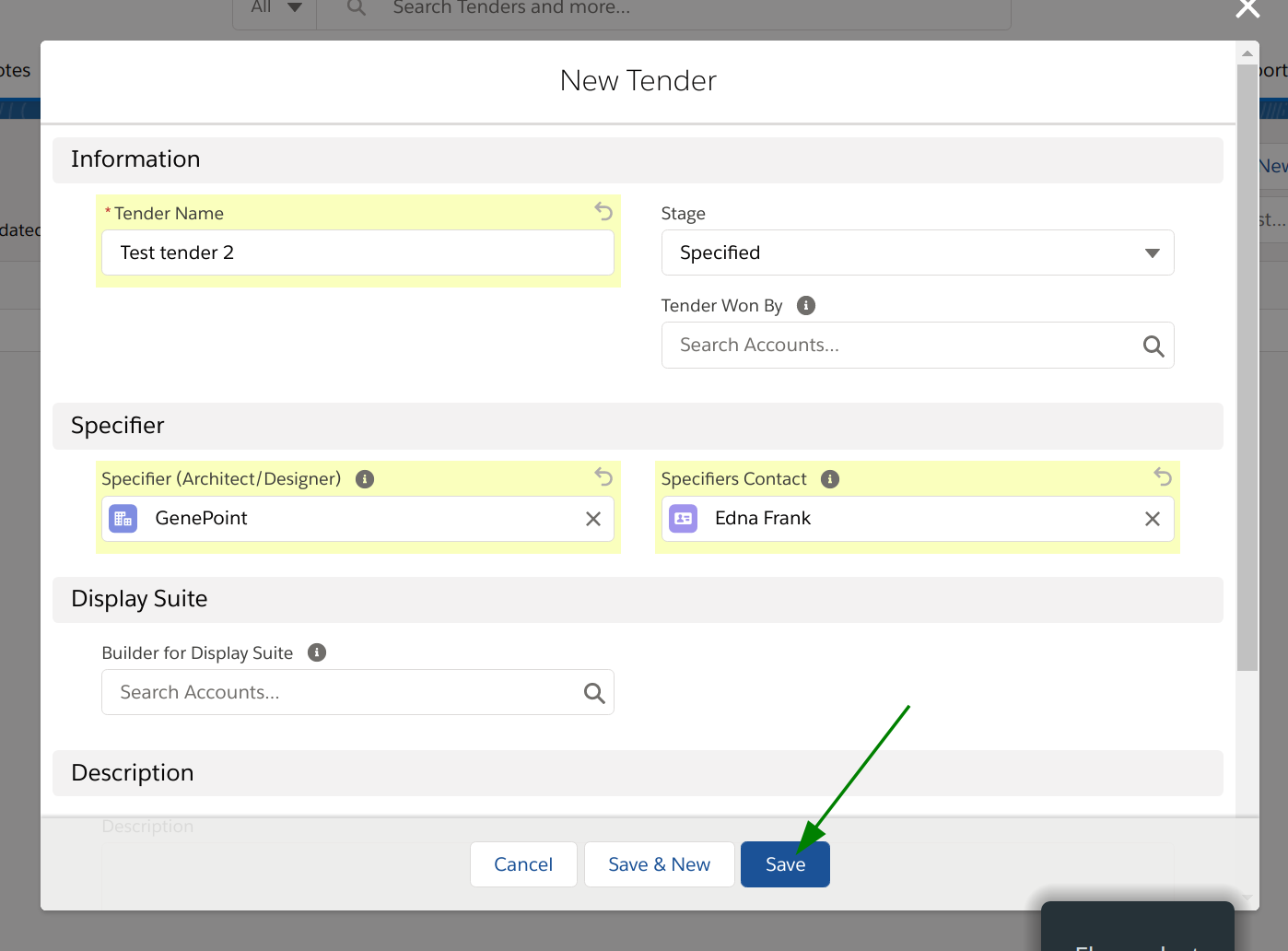Click the Cancel button

[x=523, y=864]
